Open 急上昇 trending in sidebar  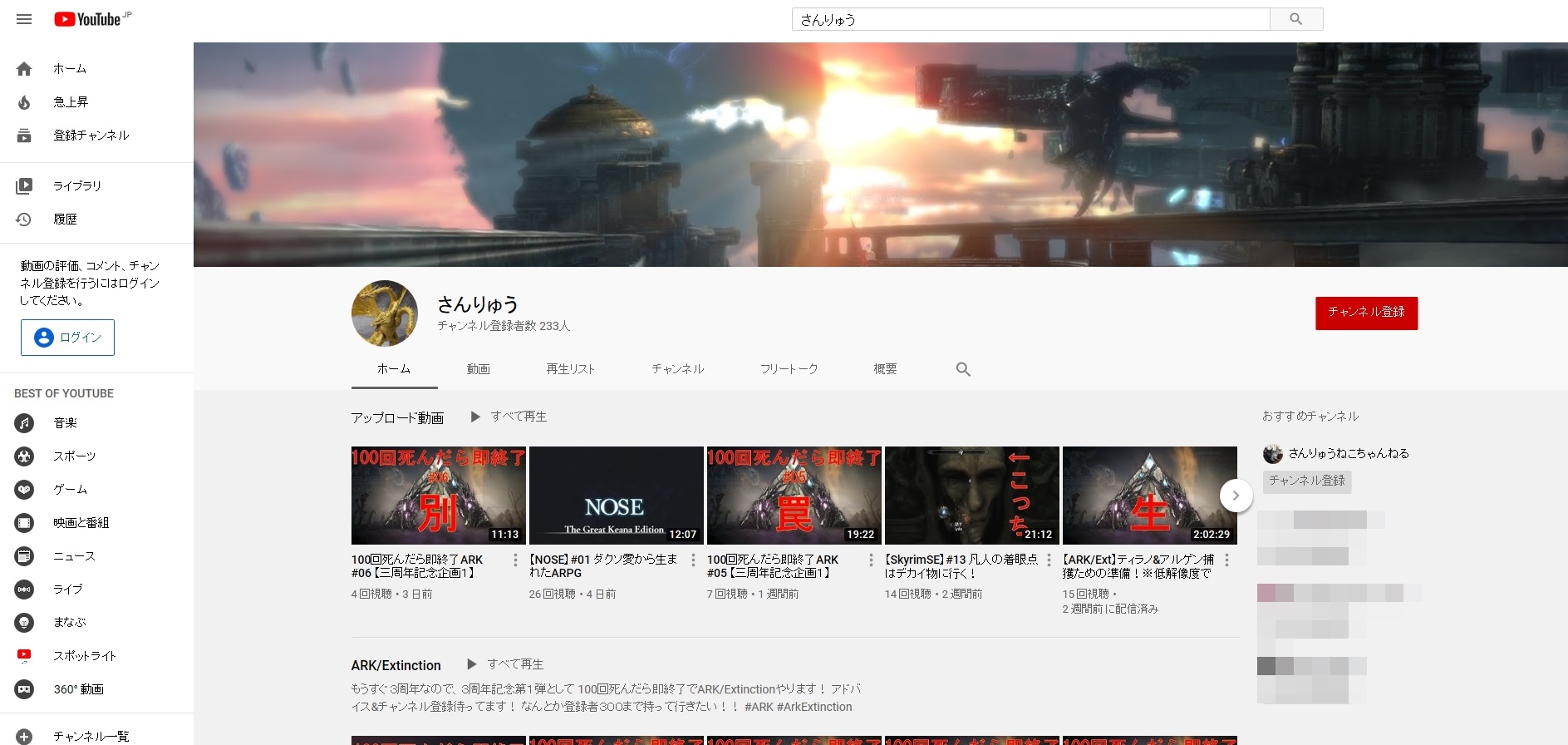click(x=96, y=102)
